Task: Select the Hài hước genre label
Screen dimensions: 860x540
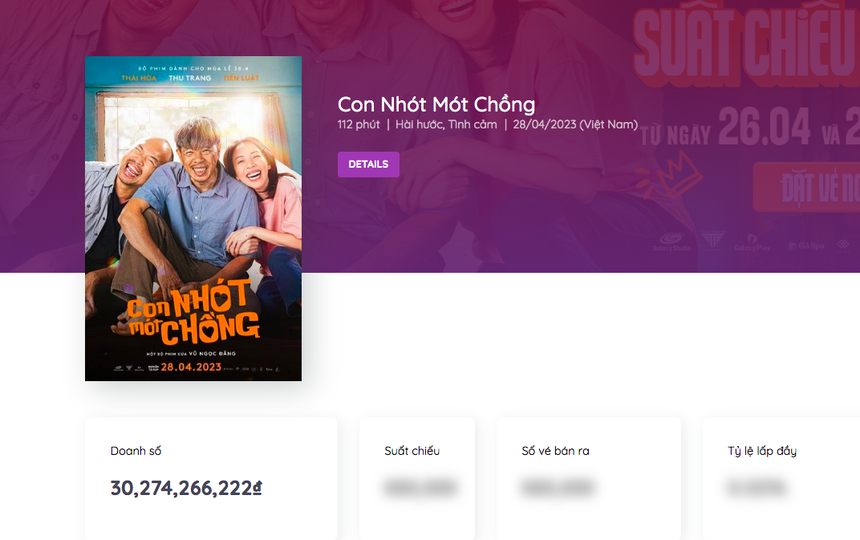Action: (419, 125)
